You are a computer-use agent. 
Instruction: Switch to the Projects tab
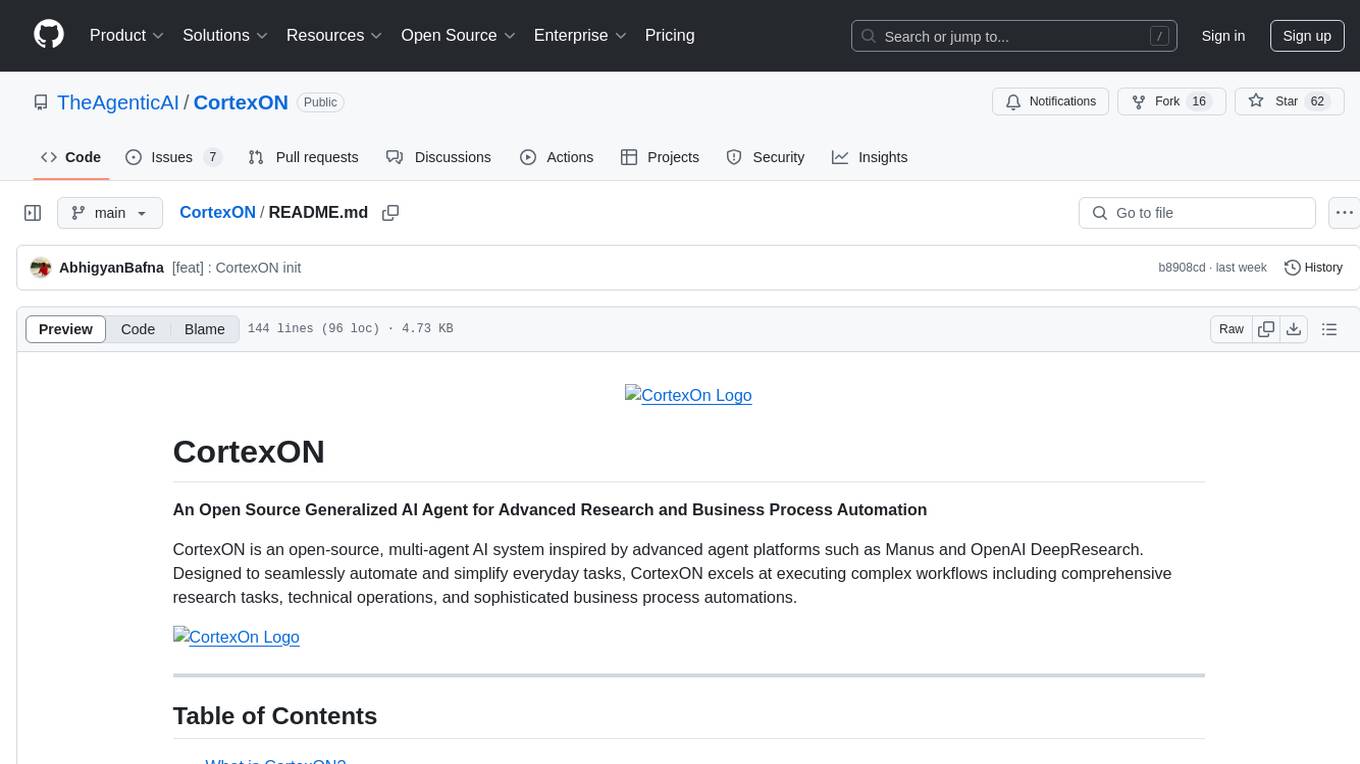point(660,157)
